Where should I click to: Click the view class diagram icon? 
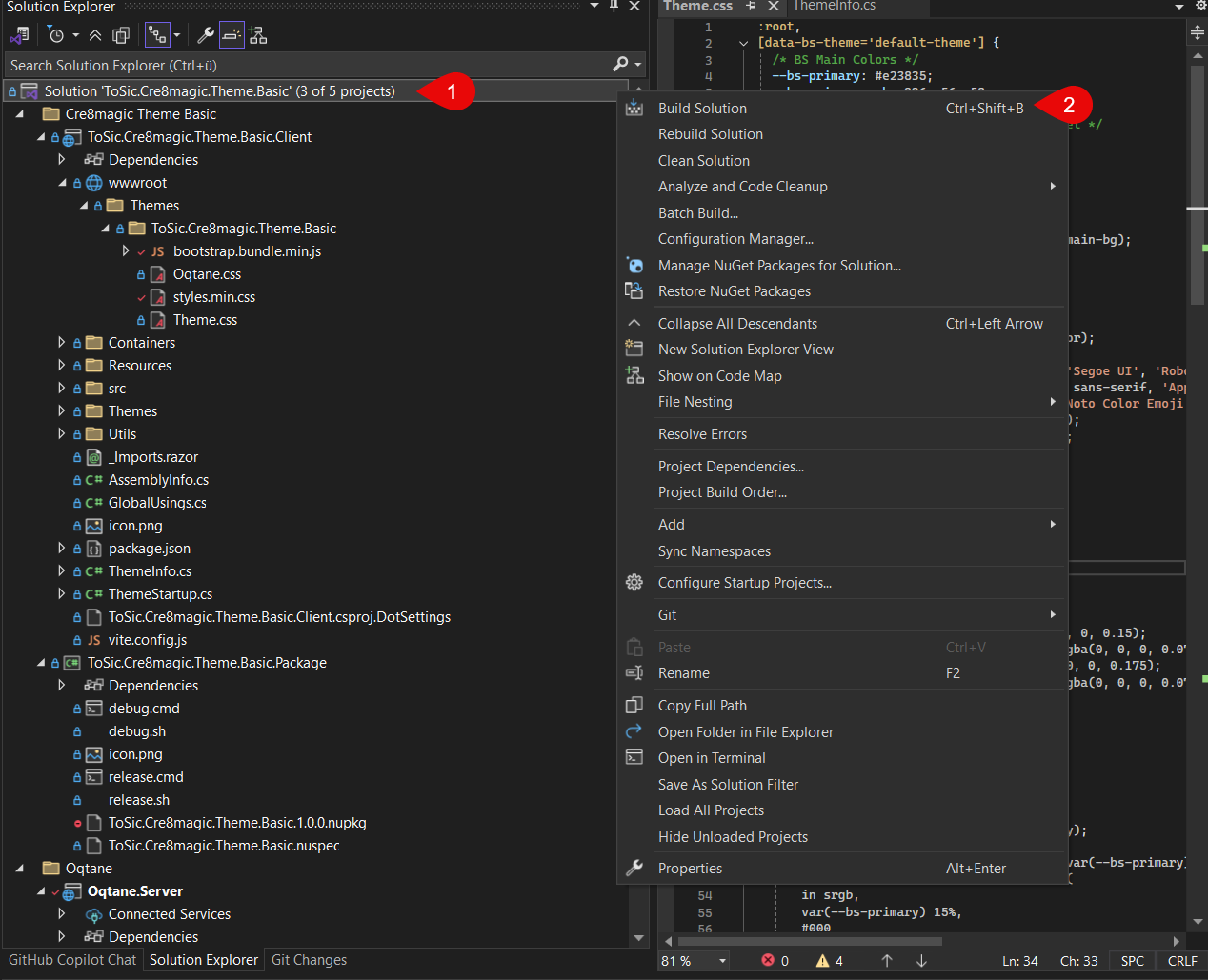(258, 36)
